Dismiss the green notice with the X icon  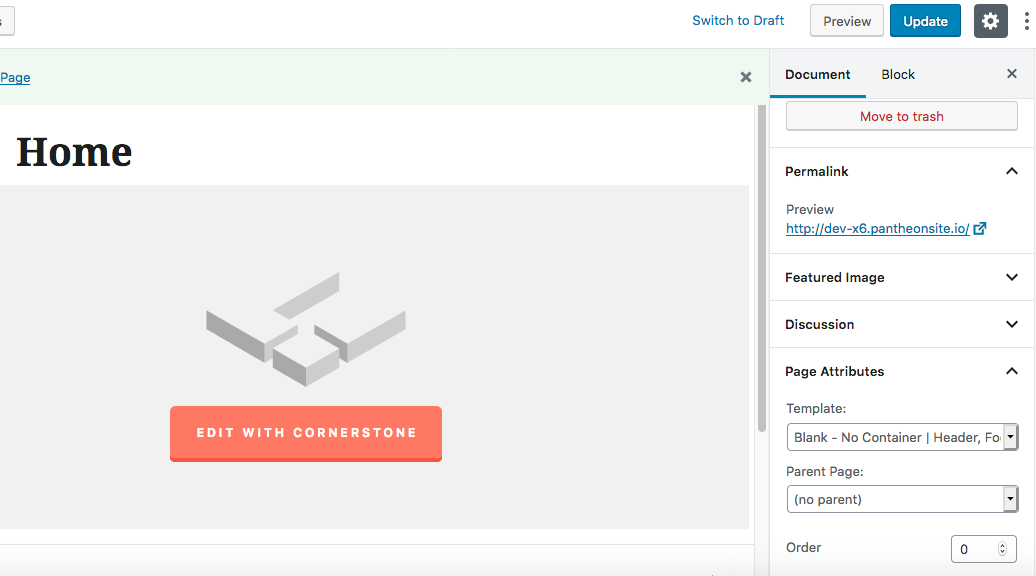[746, 77]
